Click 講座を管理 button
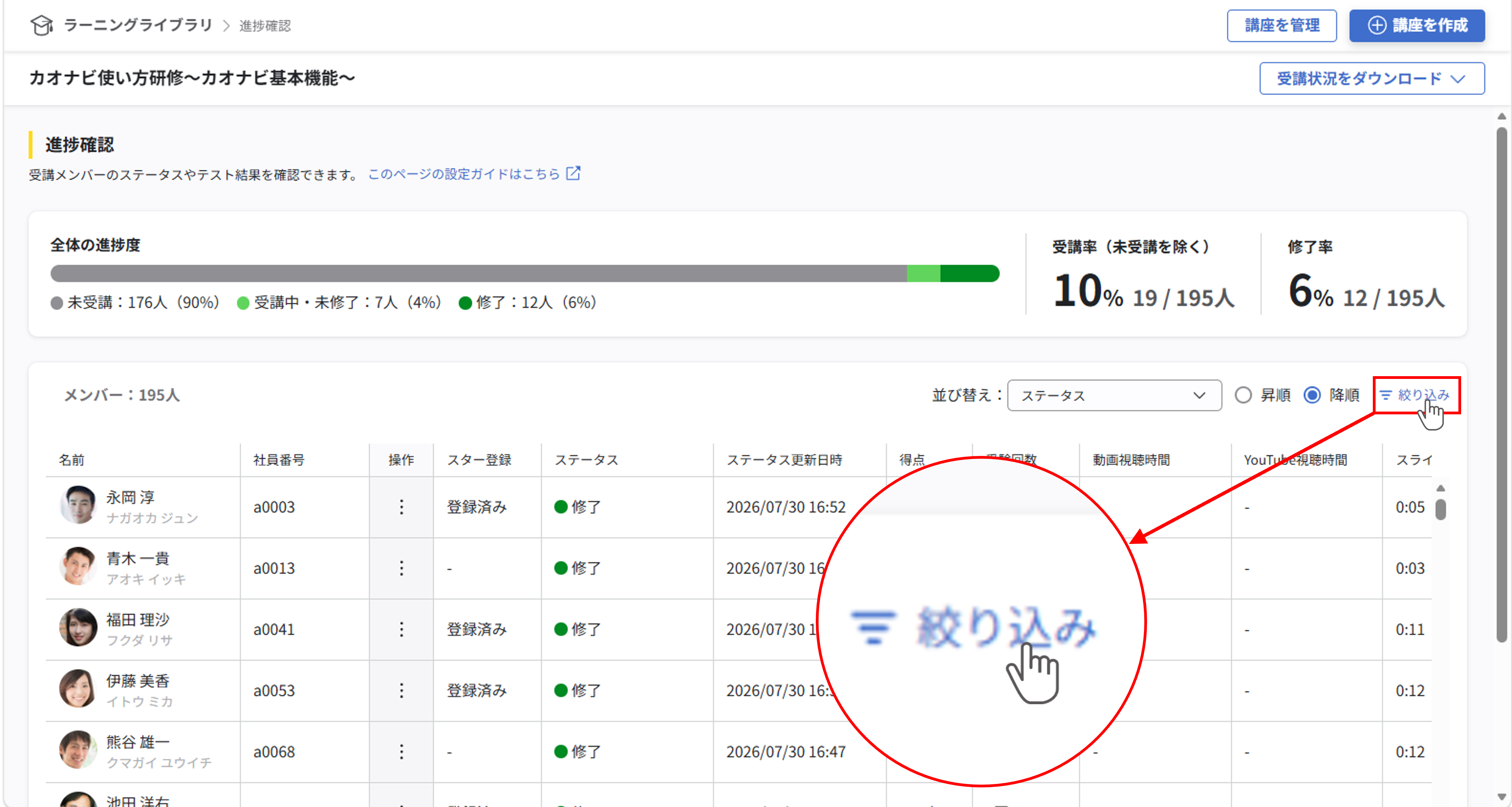Viewport: 1512px width, 807px height. 1282,25
